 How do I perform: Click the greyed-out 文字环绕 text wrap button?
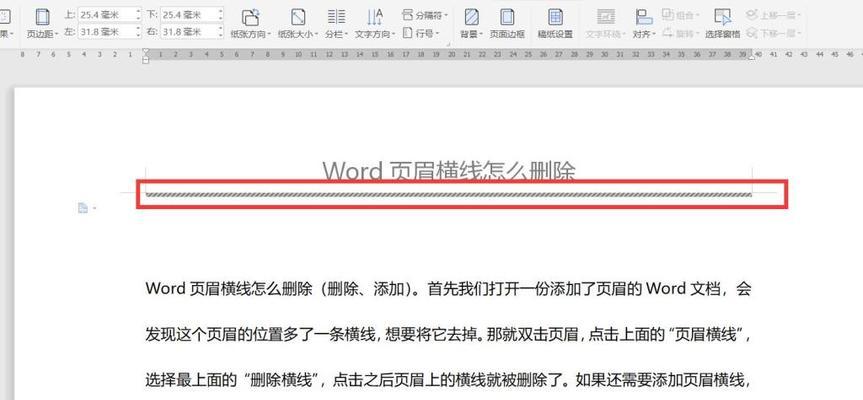(606, 23)
